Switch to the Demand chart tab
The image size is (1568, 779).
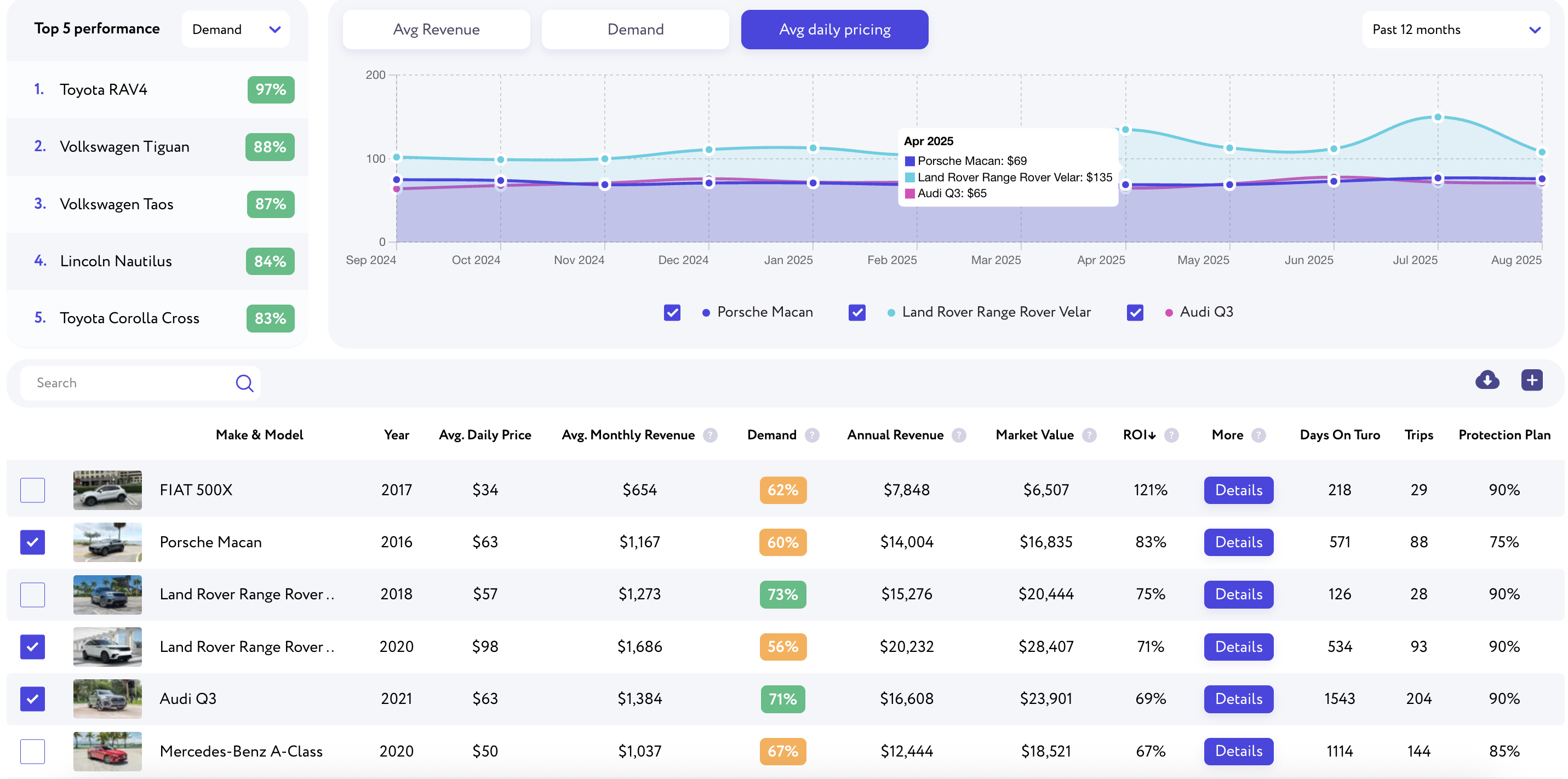635,29
